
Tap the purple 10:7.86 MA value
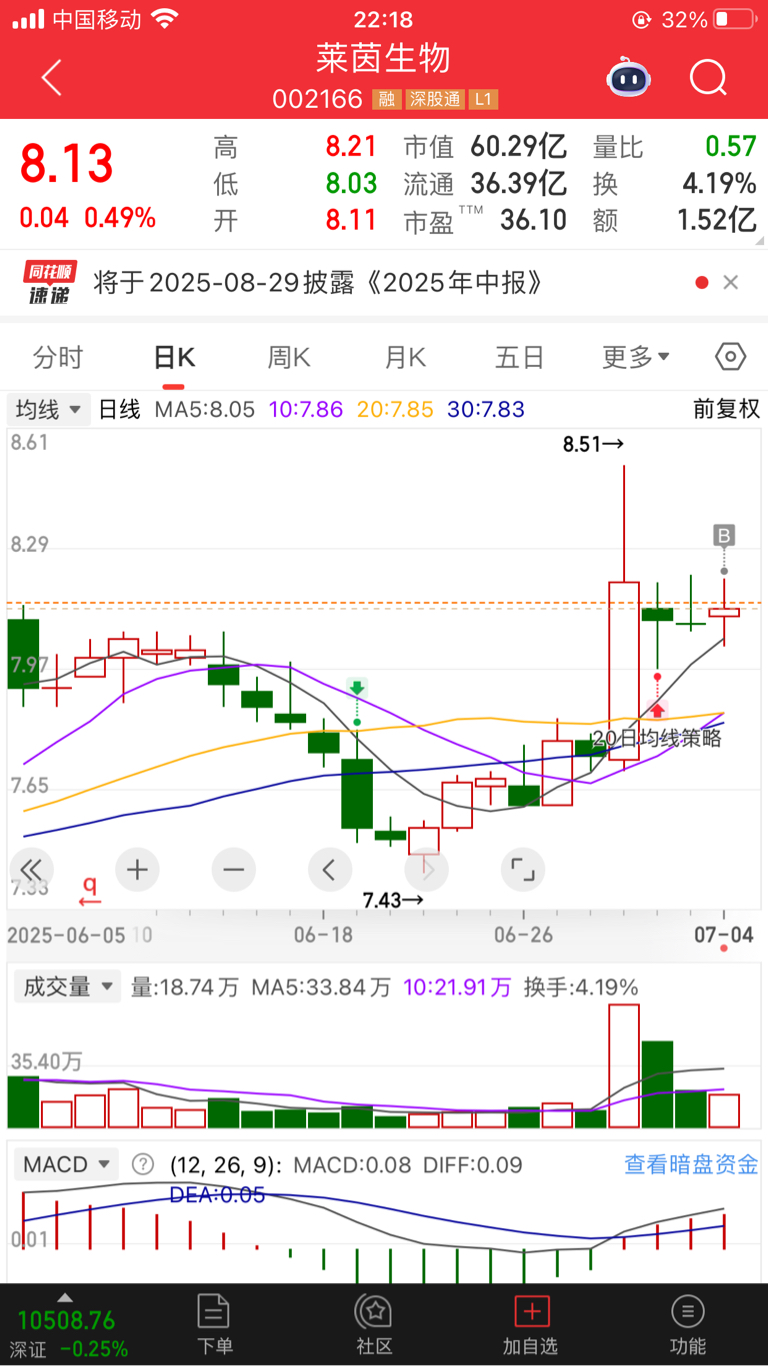(304, 409)
